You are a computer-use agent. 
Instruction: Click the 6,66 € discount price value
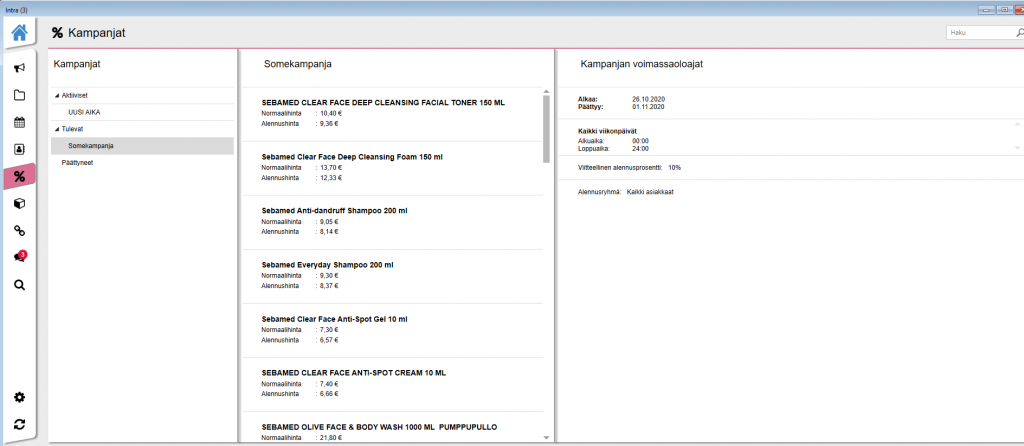click(x=329, y=394)
